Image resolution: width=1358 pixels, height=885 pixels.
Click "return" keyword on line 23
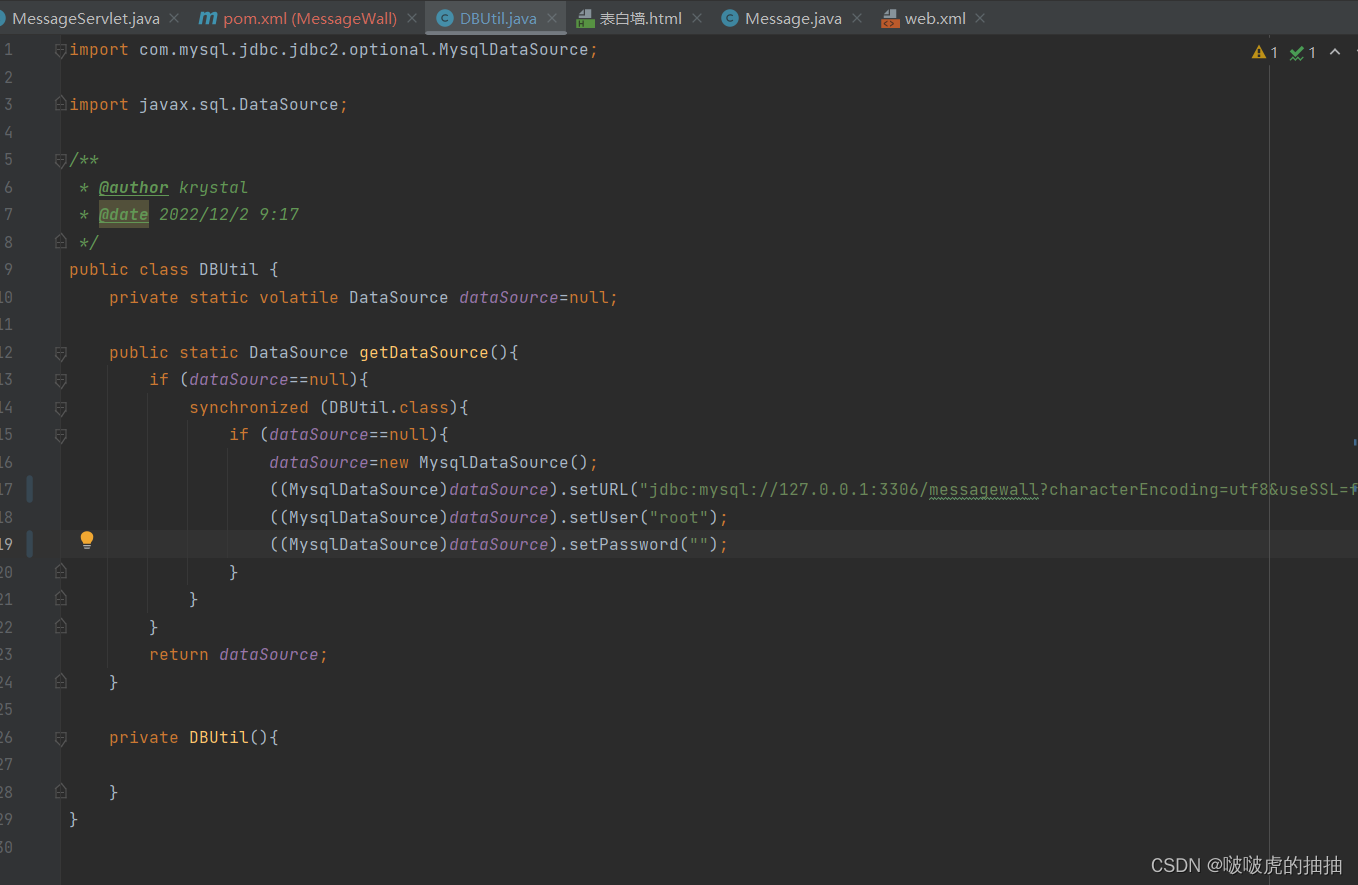click(179, 654)
